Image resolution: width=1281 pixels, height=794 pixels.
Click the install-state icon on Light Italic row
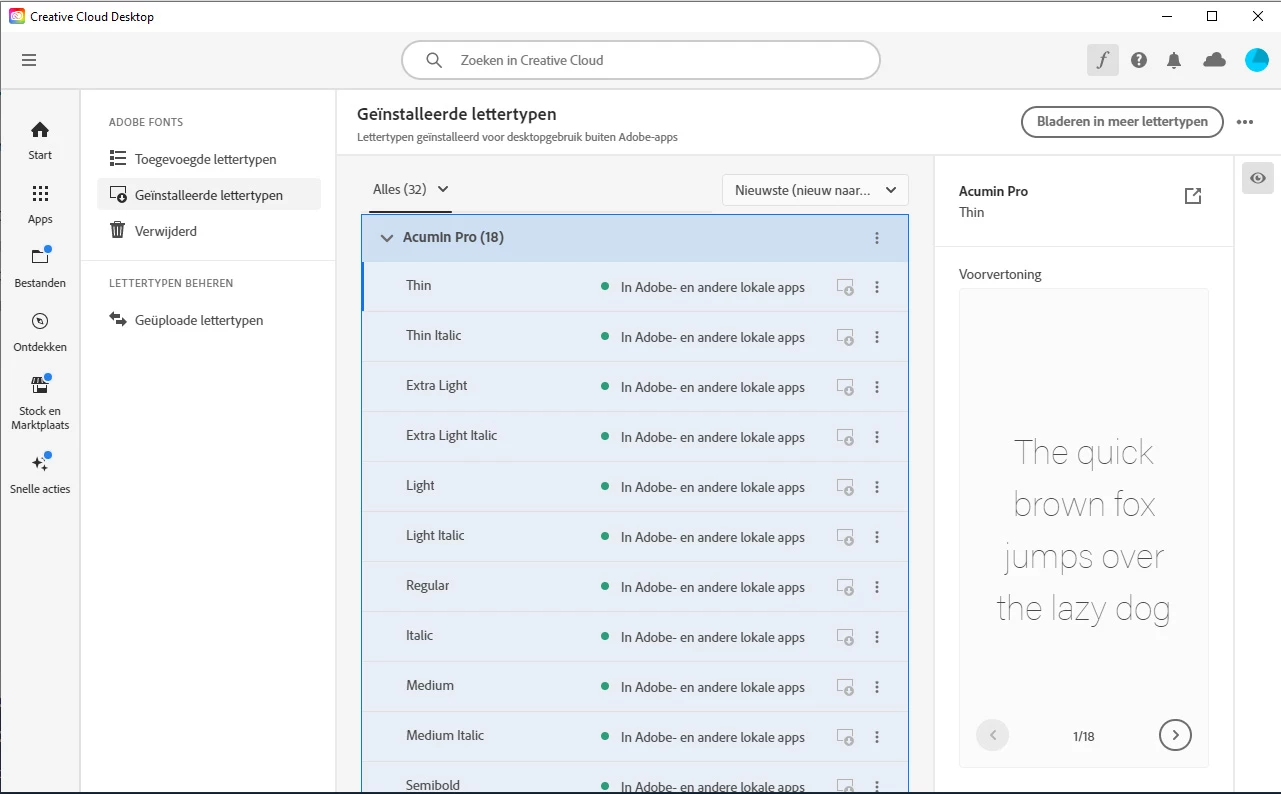coord(845,537)
